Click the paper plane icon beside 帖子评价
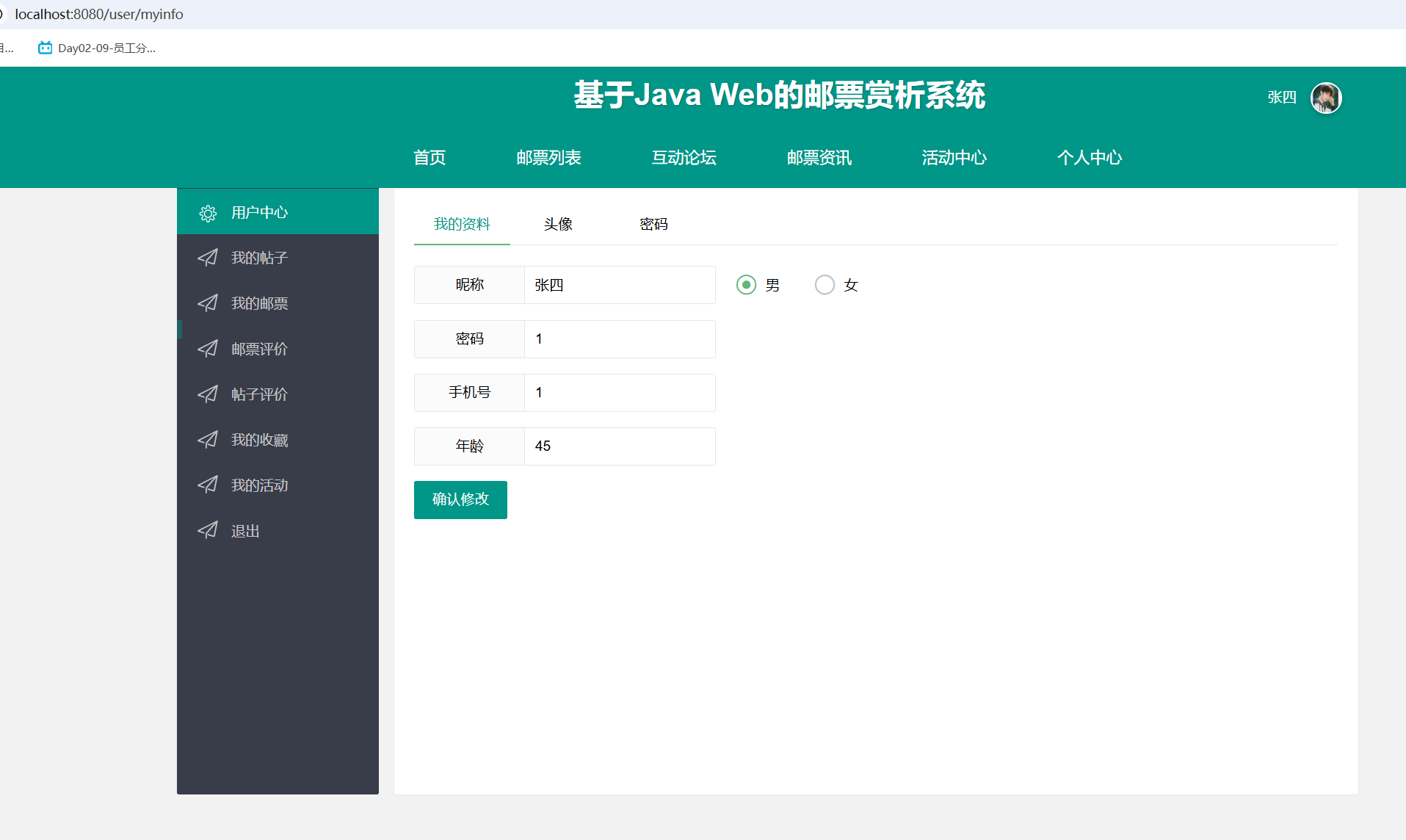The image size is (1406, 840). point(208,394)
